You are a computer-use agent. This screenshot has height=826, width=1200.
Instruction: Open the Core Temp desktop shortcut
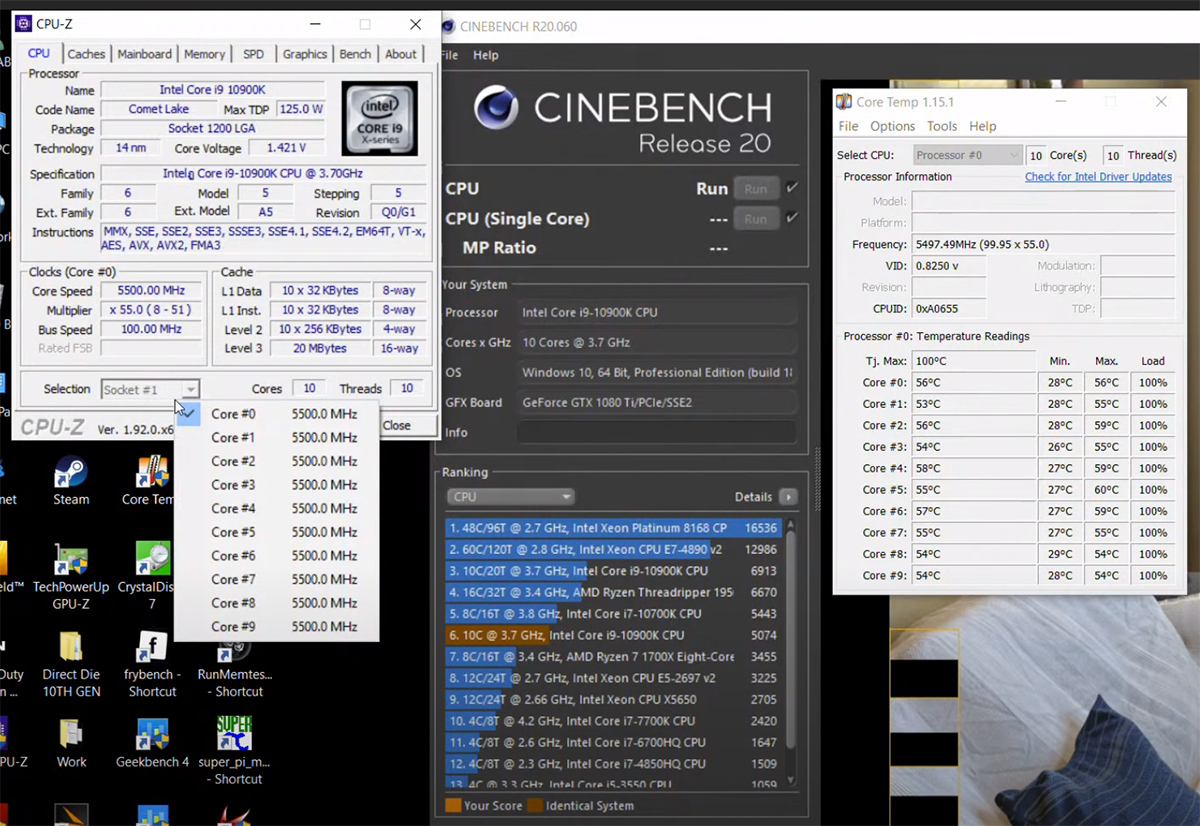click(x=150, y=481)
